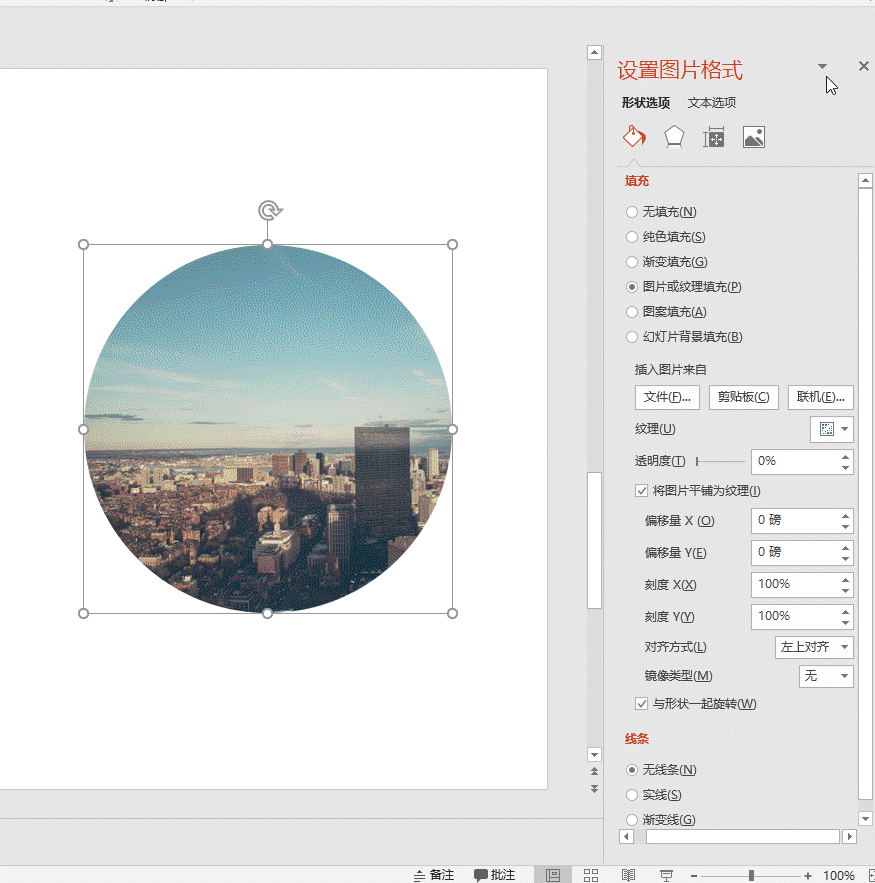875x883 pixels.
Task: Expand the 对齐方式 dropdown
Action: [x=814, y=647]
